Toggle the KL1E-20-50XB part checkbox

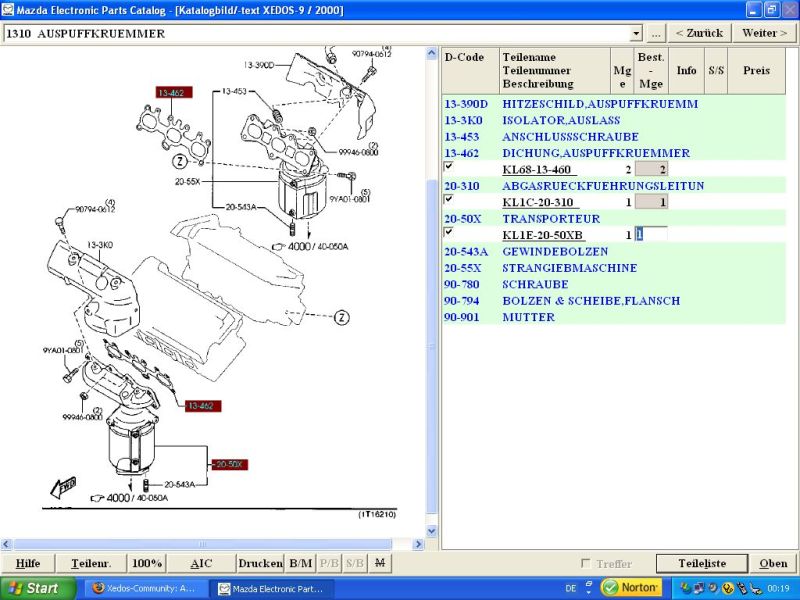click(x=448, y=231)
